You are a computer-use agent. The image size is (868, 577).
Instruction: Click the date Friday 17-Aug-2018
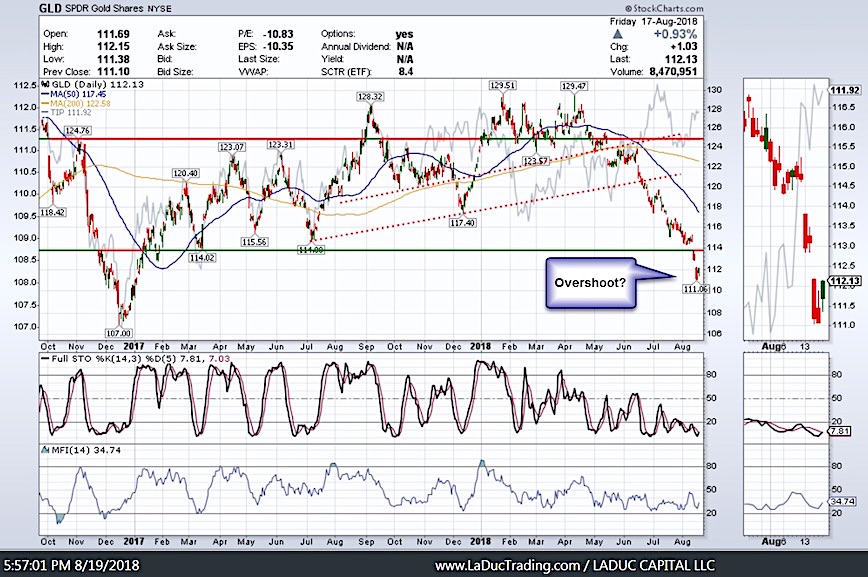click(x=653, y=22)
